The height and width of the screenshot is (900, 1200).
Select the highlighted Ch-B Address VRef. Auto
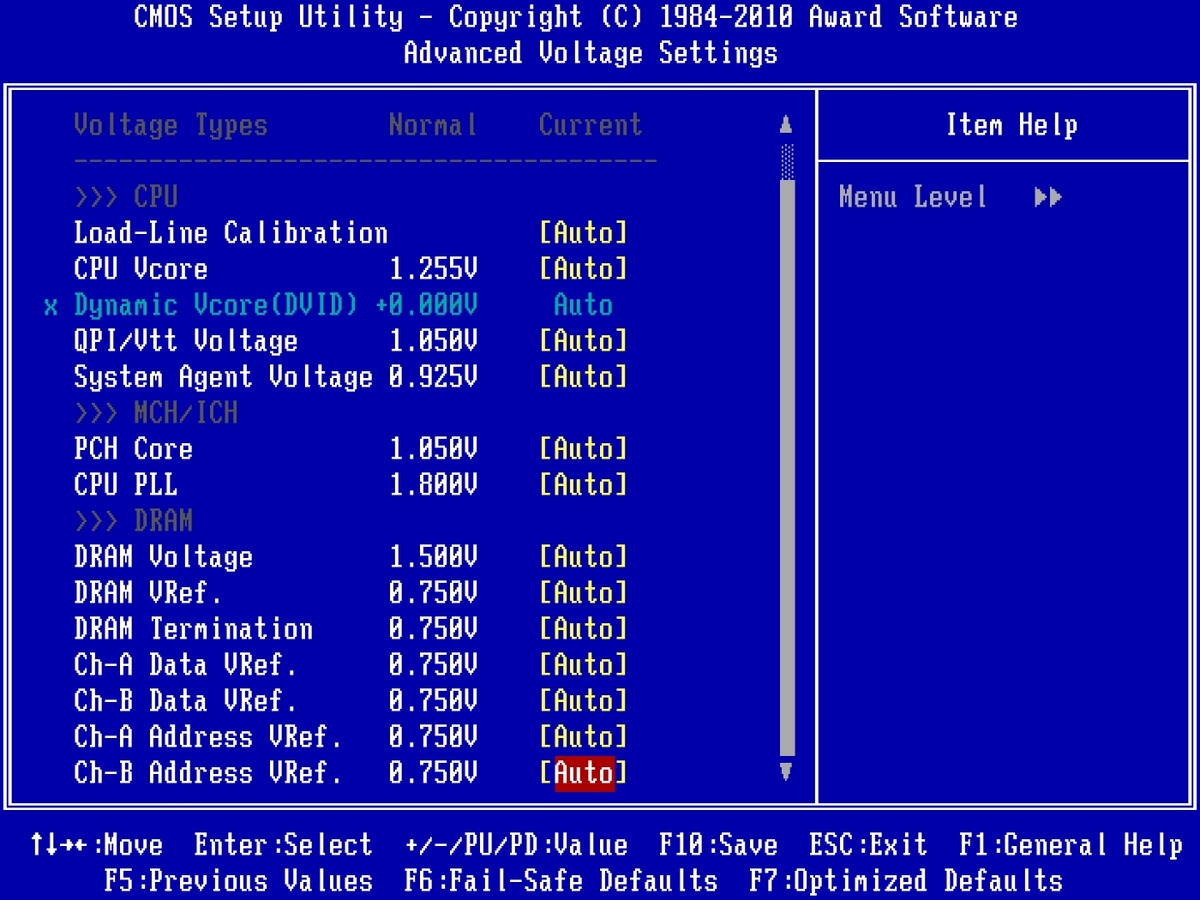(583, 773)
